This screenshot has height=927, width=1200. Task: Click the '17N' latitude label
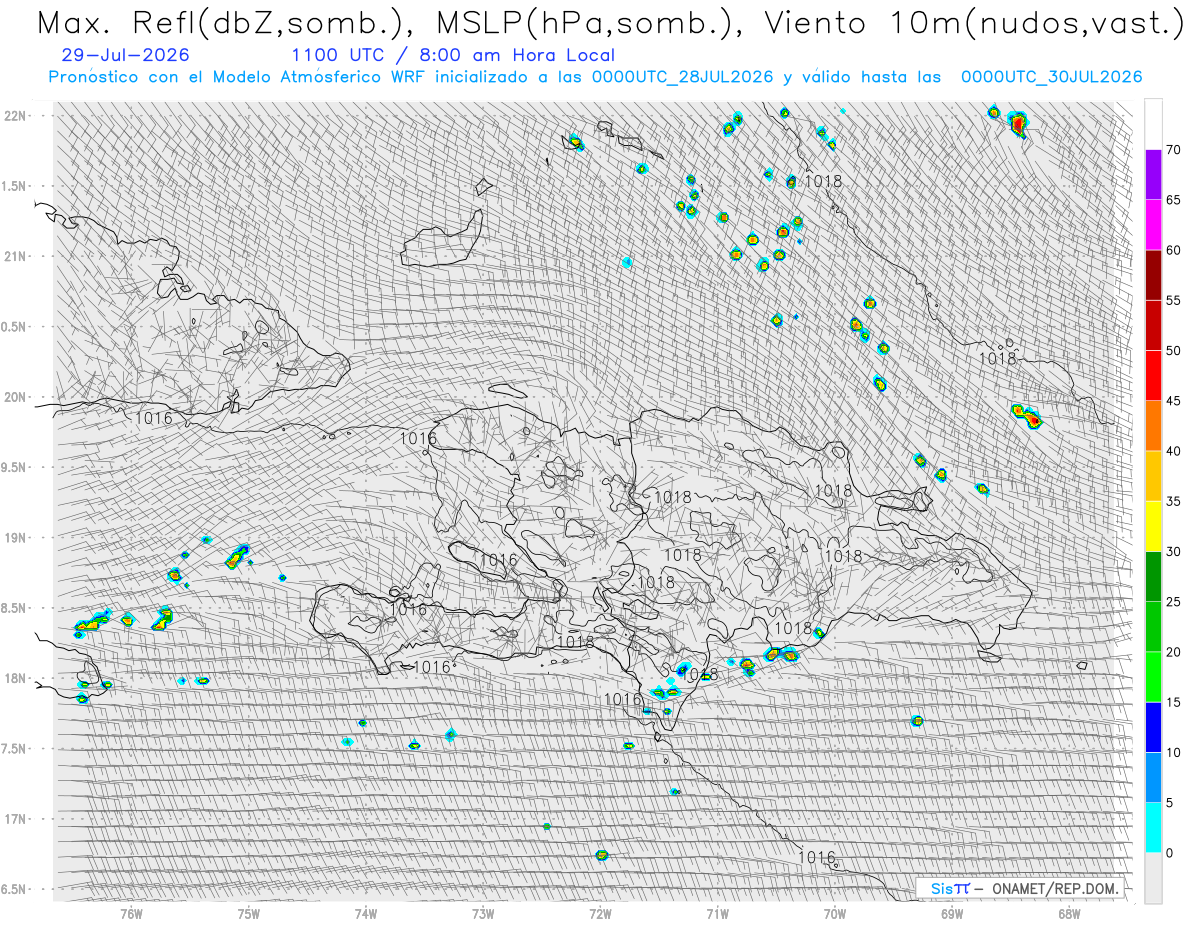(17, 819)
